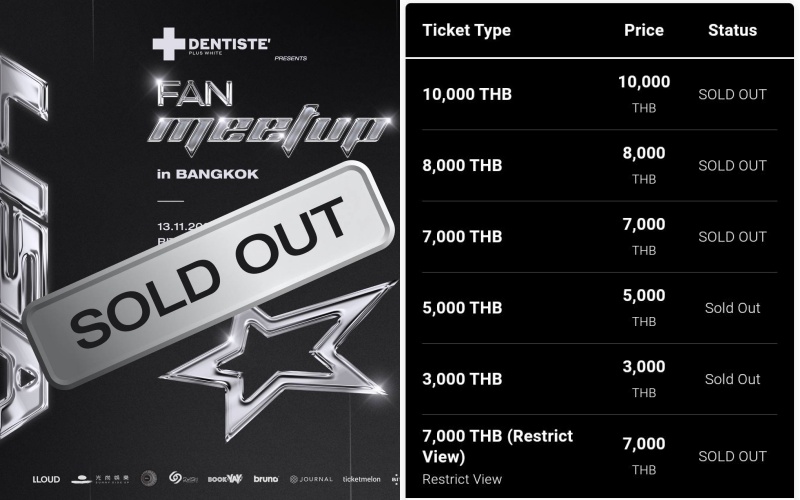The height and width of the screenshot is (500, 800).
Task: Click the bruno sponsor logo
Action: (x=265, y=479)
